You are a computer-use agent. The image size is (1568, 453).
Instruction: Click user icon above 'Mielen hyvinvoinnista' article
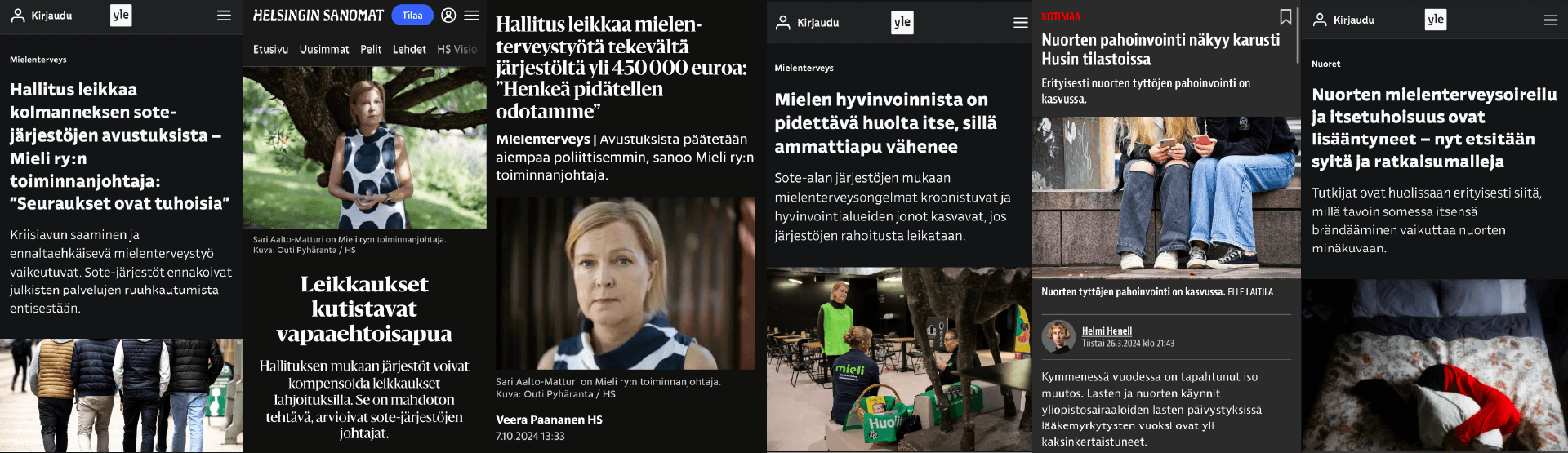tap(782, 22)
